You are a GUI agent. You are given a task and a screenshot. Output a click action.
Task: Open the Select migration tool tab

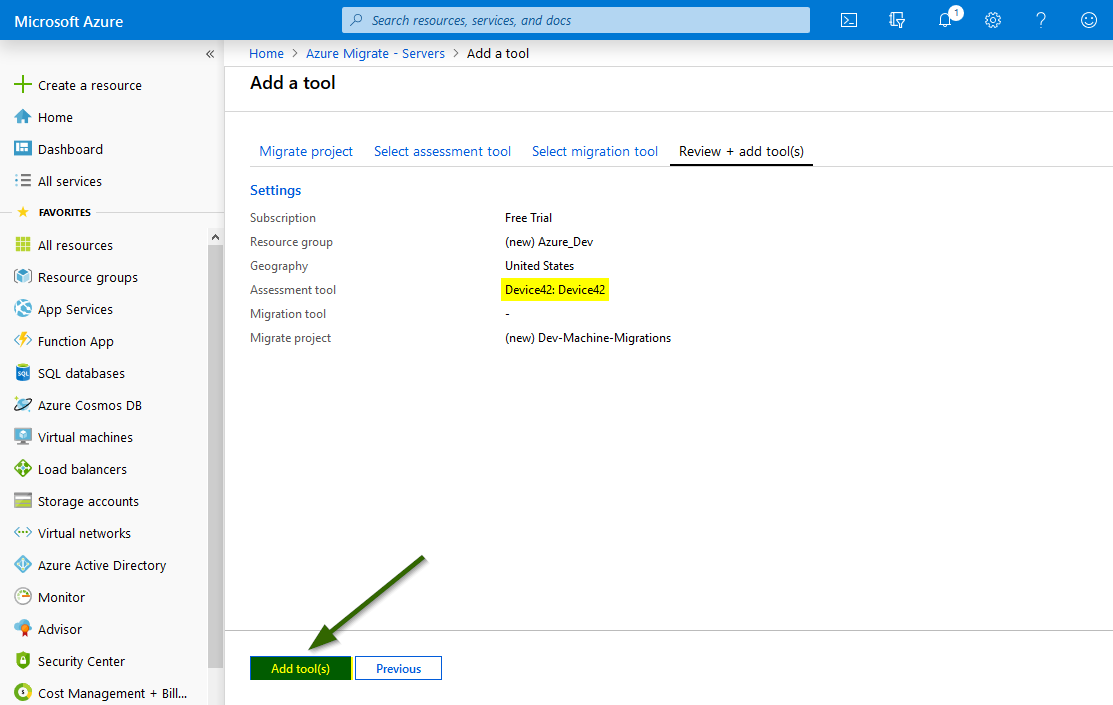(x=595, y=152)
